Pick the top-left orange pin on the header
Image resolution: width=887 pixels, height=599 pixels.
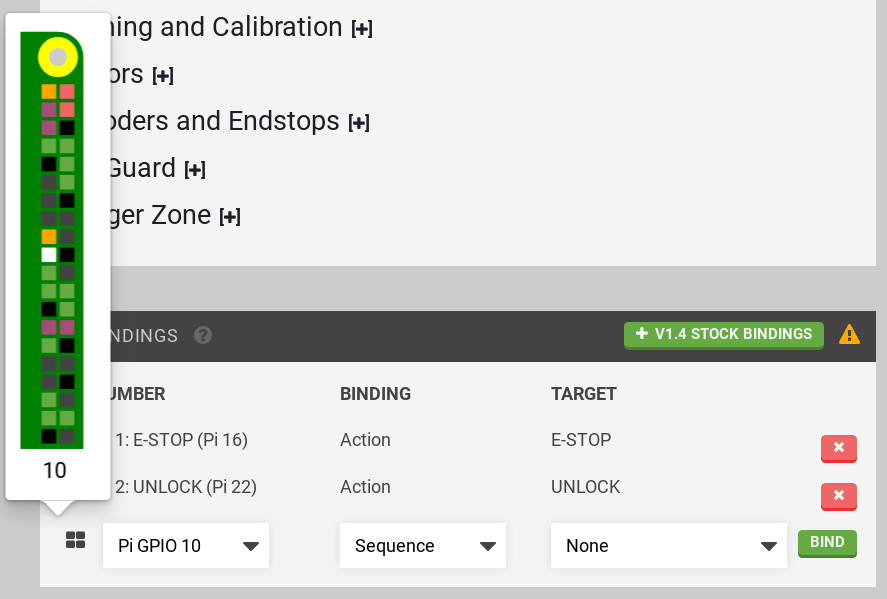tap(49, 92)
